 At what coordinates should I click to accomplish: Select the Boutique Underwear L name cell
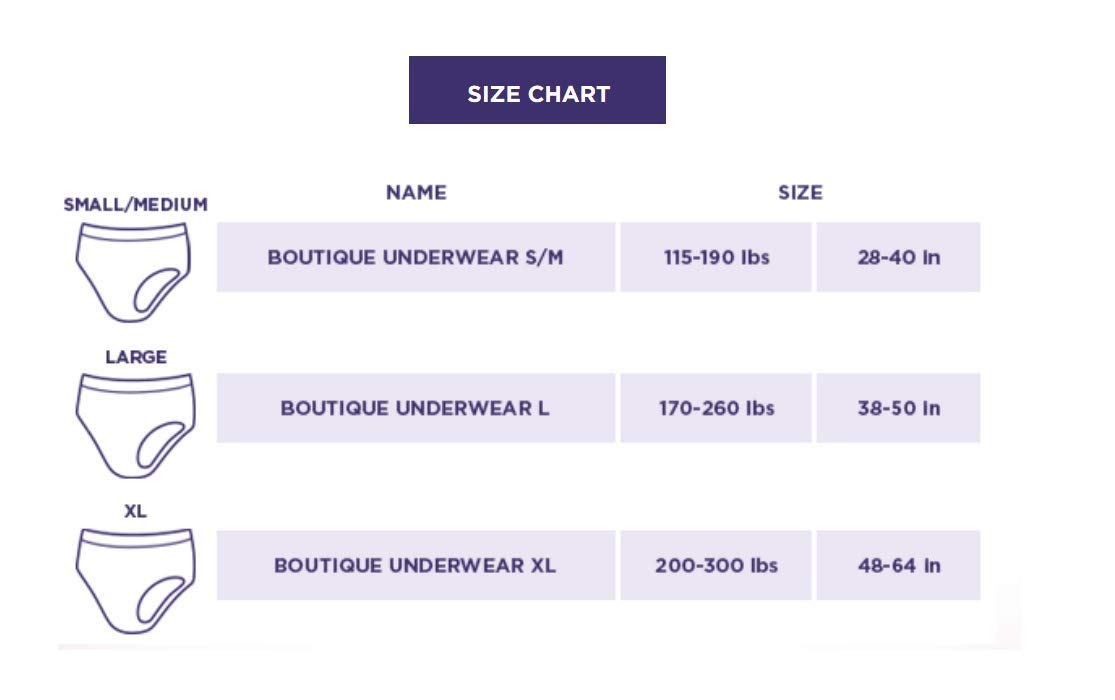tap(415, 408)
